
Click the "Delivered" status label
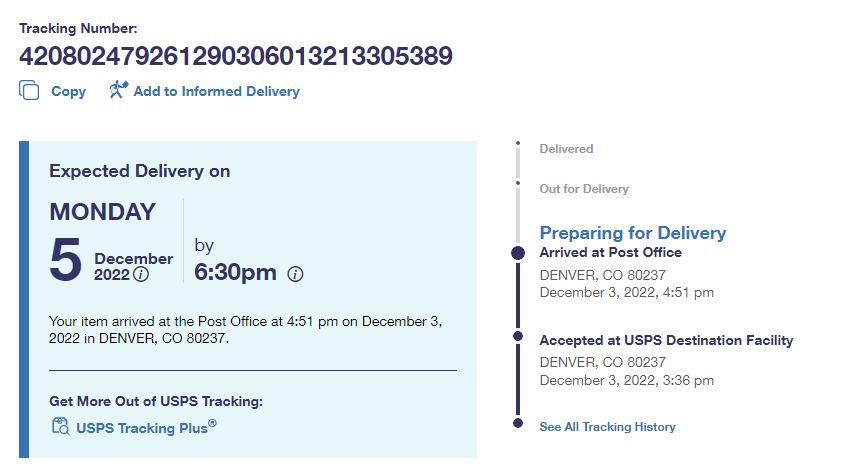[x=566, y=149]
